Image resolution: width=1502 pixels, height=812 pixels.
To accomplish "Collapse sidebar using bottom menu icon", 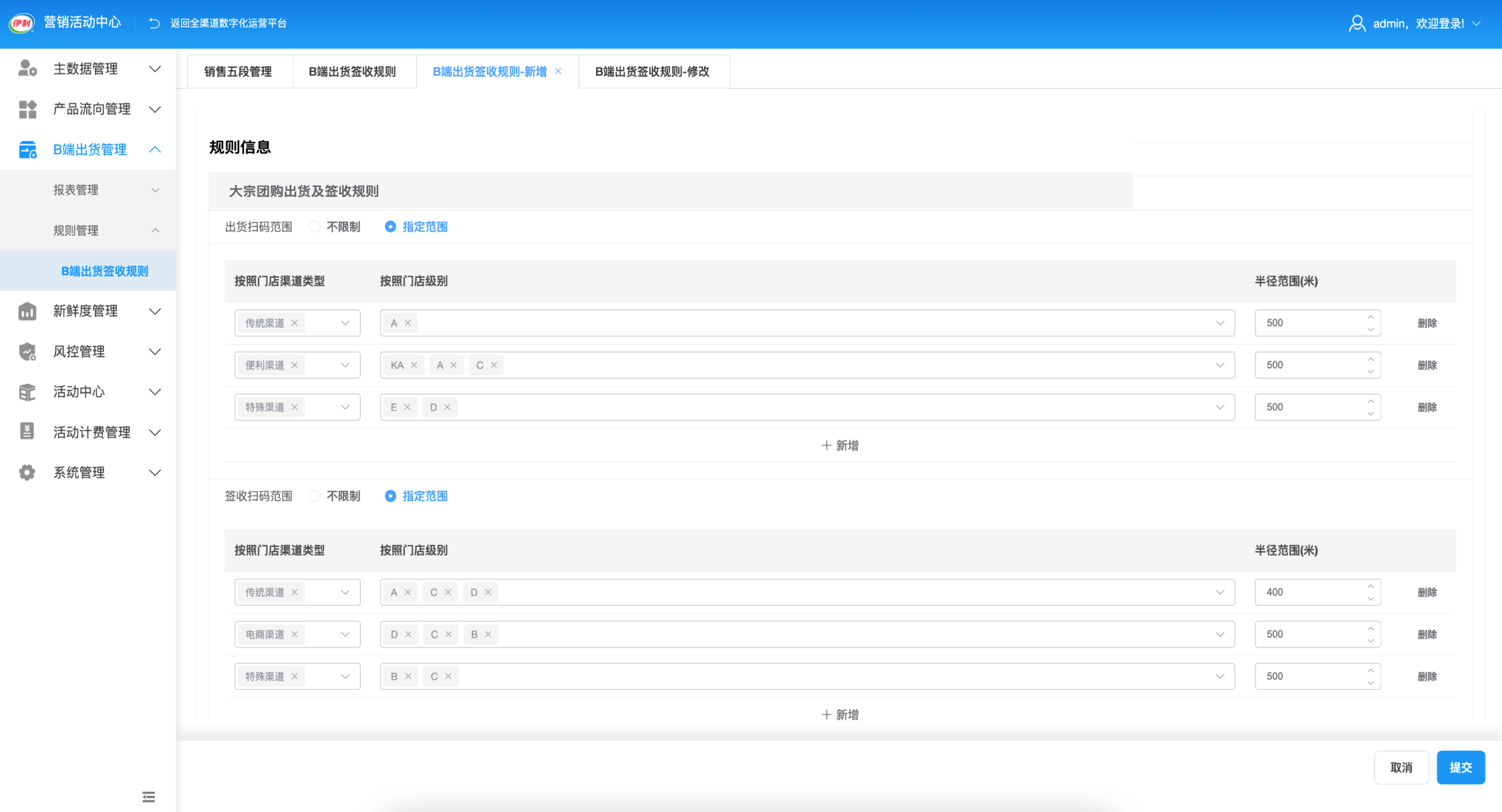I will [x=148, y=797].
